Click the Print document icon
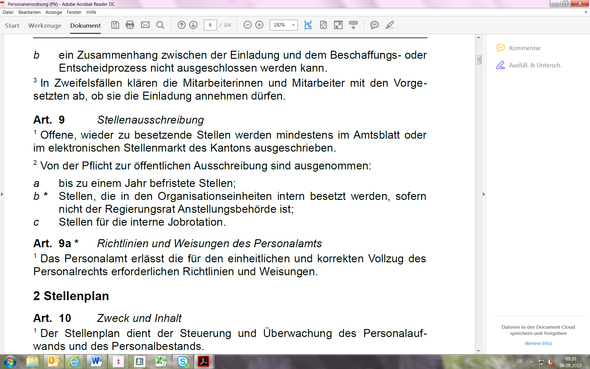This screenshot has height=369, width=590. (130, 25)
